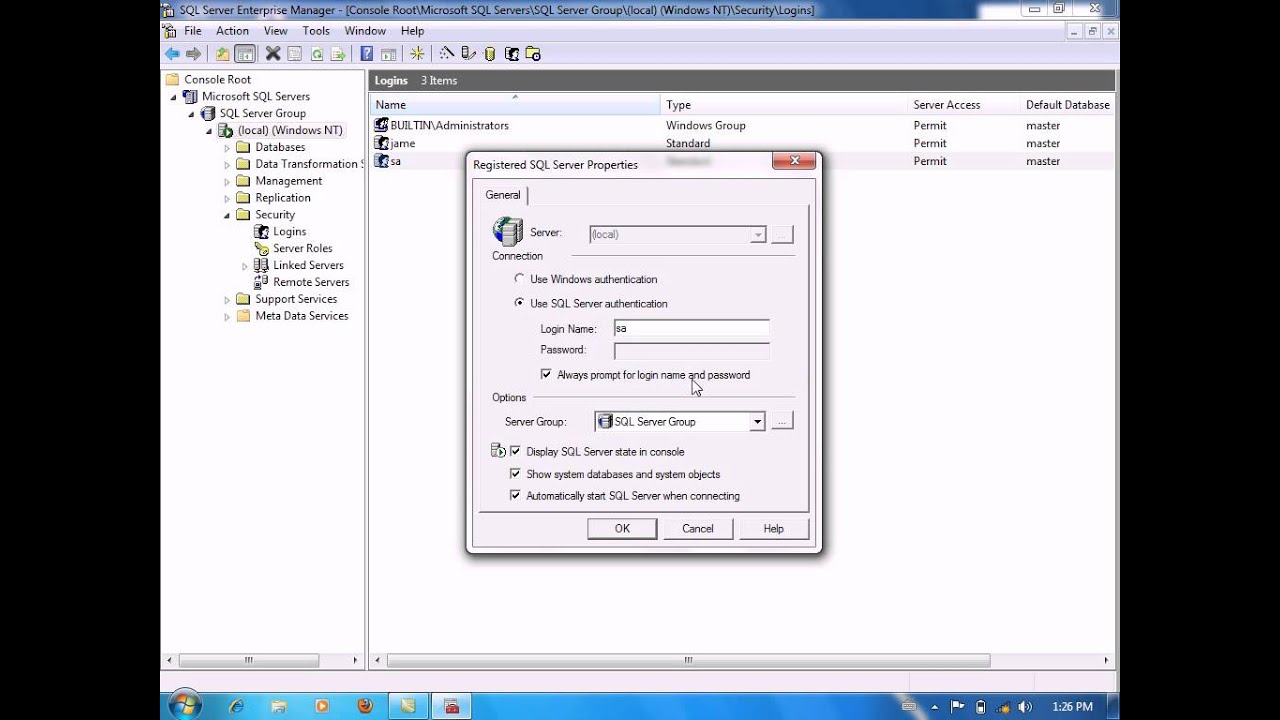Collapse the Security folder
The height and width of the screenshot is (720, 1280).
[227, 215]
